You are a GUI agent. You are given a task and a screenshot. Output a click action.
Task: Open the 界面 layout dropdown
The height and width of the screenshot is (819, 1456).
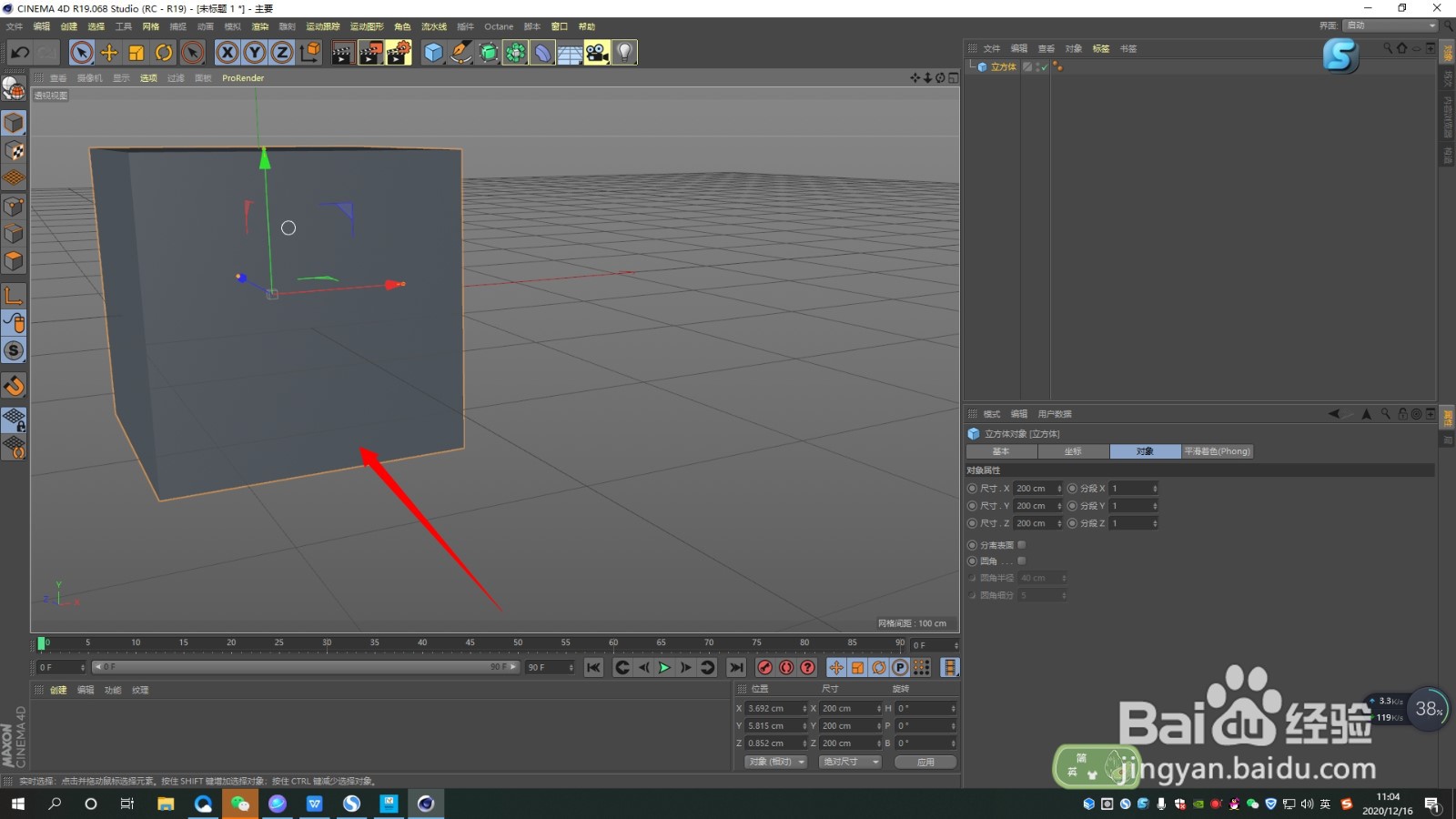click(x=1390, y=25)
